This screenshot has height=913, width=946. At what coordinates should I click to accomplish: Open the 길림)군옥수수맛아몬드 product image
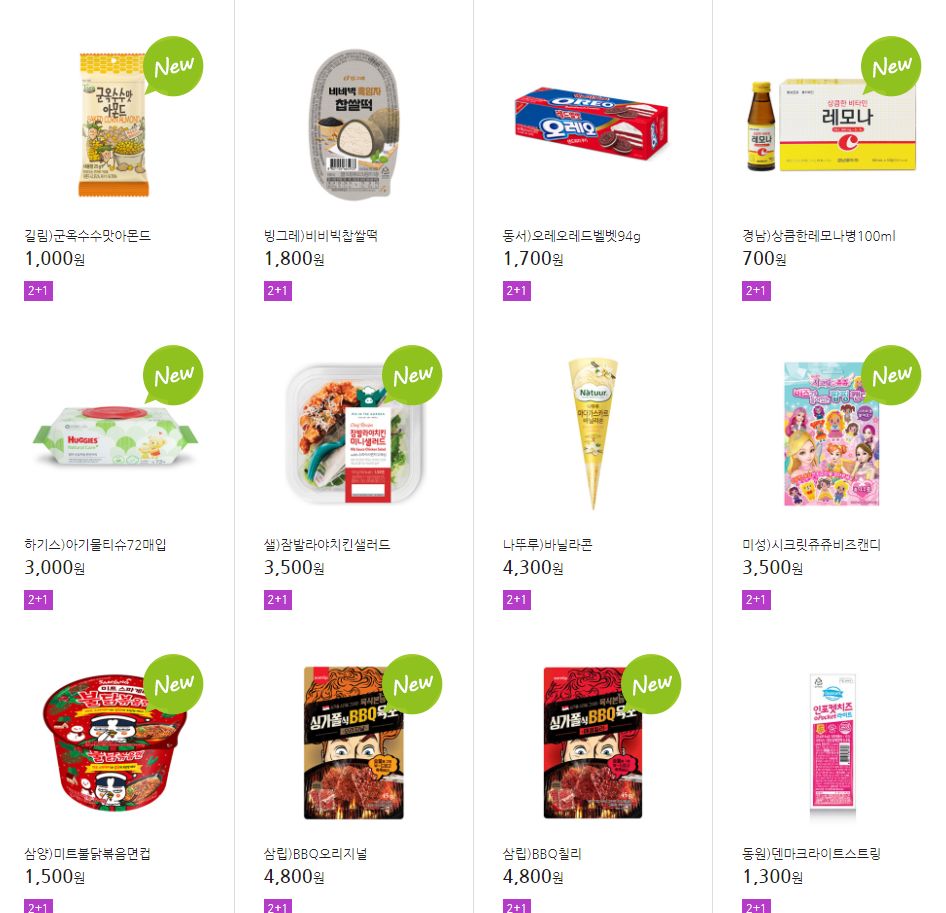[113, 125]
